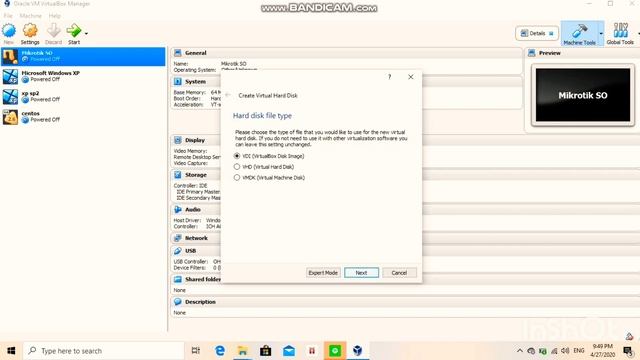Open the Machine menu

click(31, 16)
